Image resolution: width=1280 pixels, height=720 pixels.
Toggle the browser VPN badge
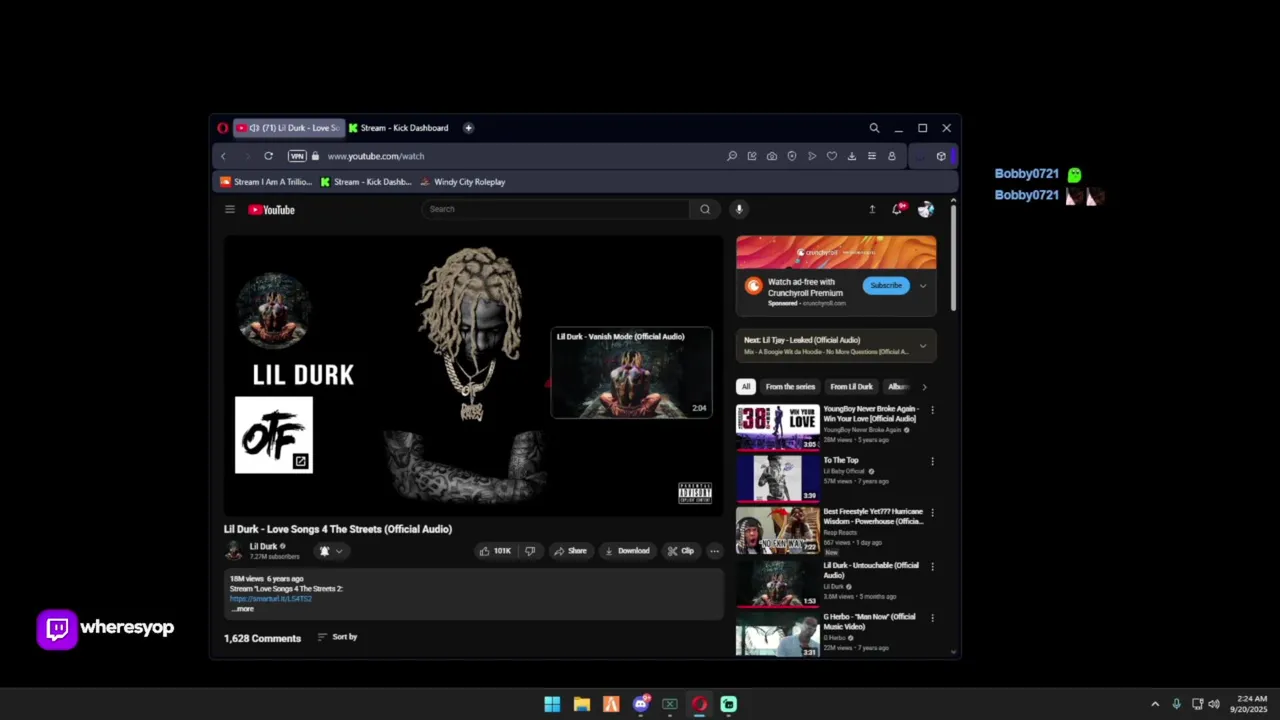pyautogui.click(x=297, y=156)
